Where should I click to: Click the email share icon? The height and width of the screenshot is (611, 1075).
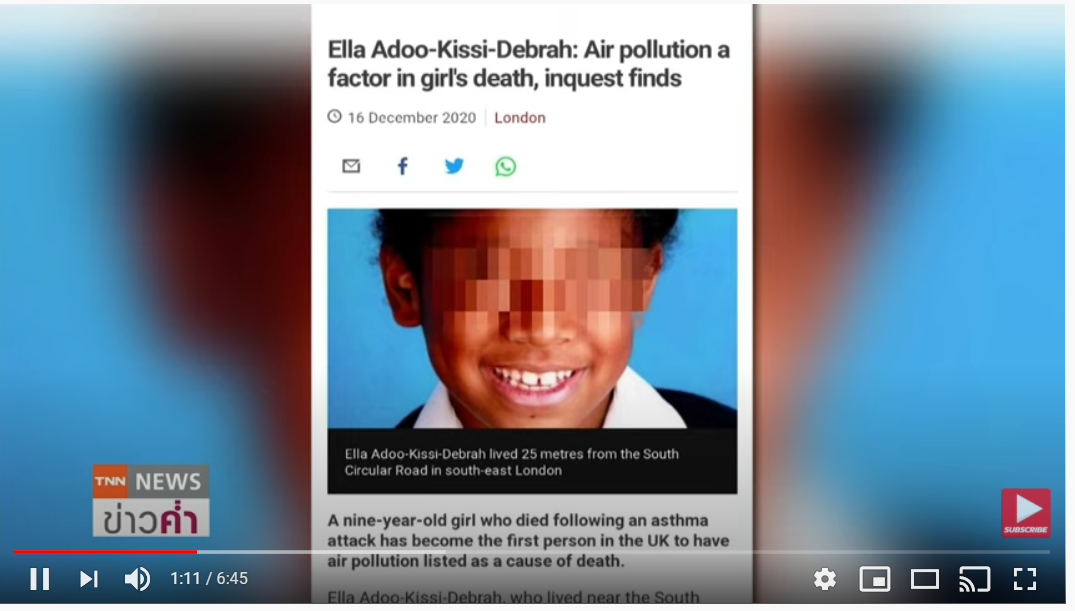(x=351, y=166)
